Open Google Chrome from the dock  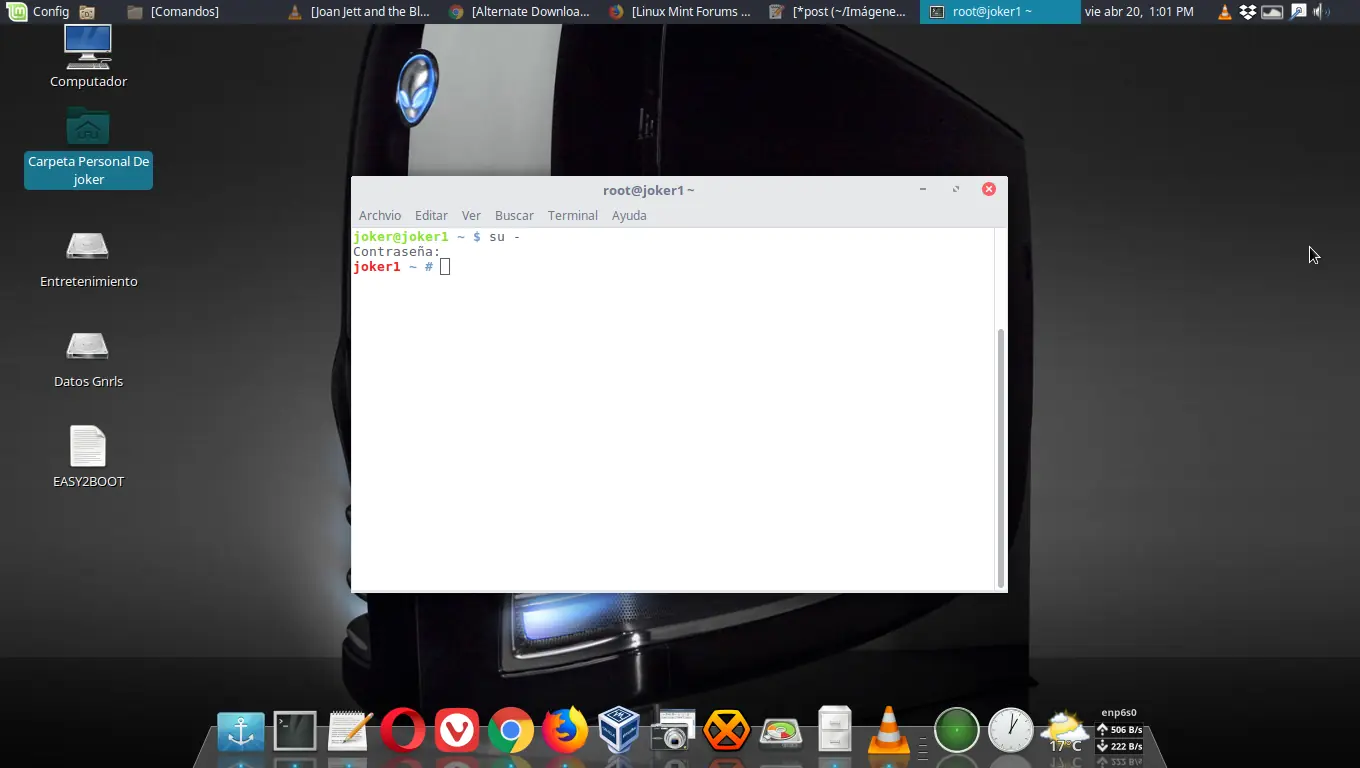[511, 731]
